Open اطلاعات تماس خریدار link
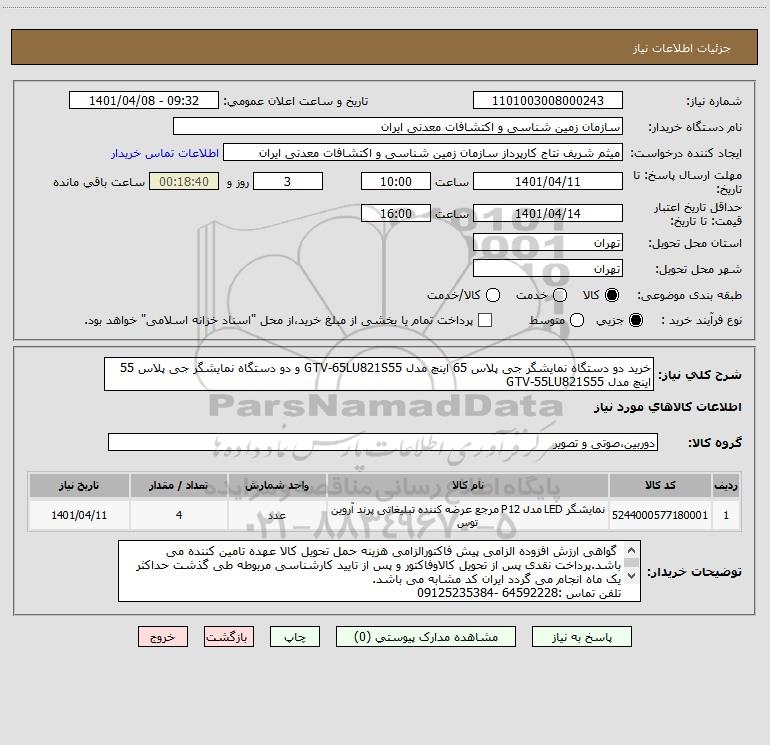Viewport: 770px width, 745px height. tap(165, 153)
